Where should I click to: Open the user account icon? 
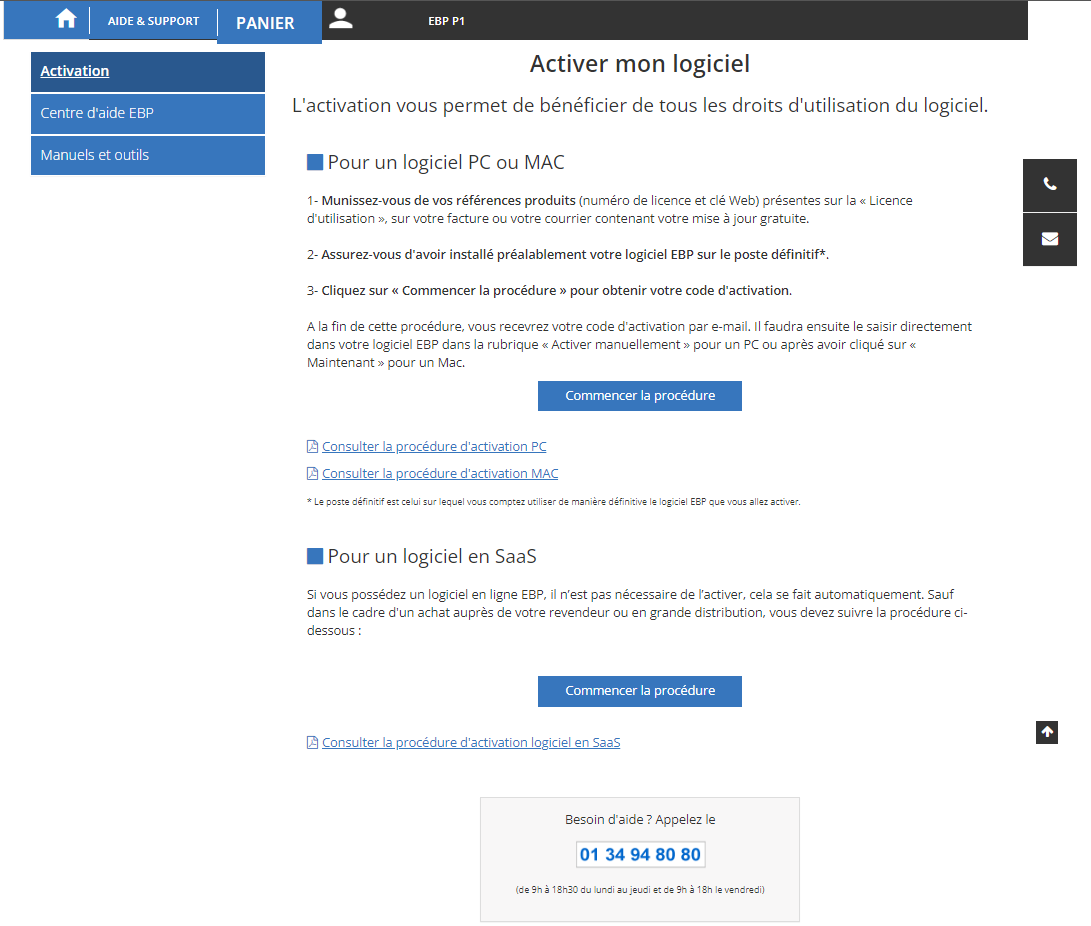tap(341, 19)
